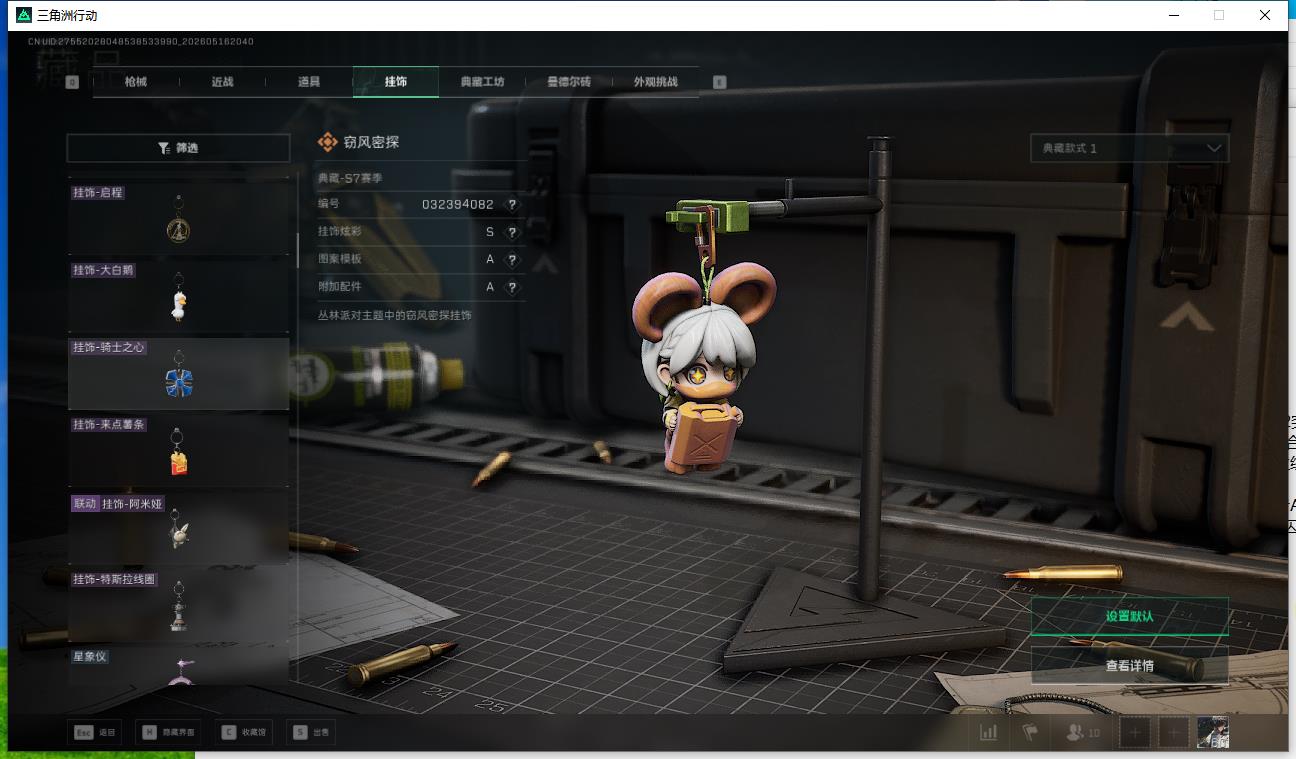Maximize the 三角洲行动 window
The height and width of the screenshot is (759, 1296).
point(1219,15)
